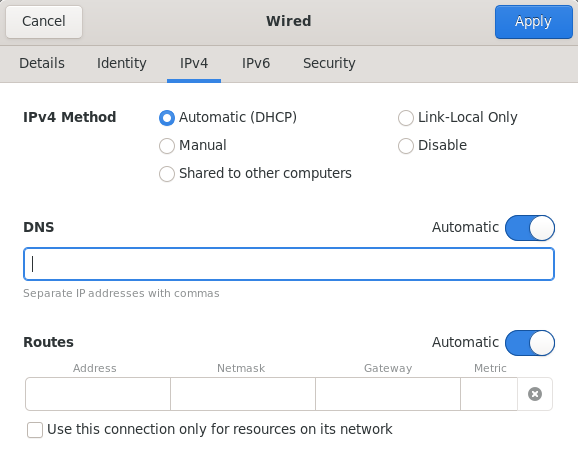Choose the Manual IPv4 method
The width and height of the screenshot is (578, 473).
click(x=167, y=146)
